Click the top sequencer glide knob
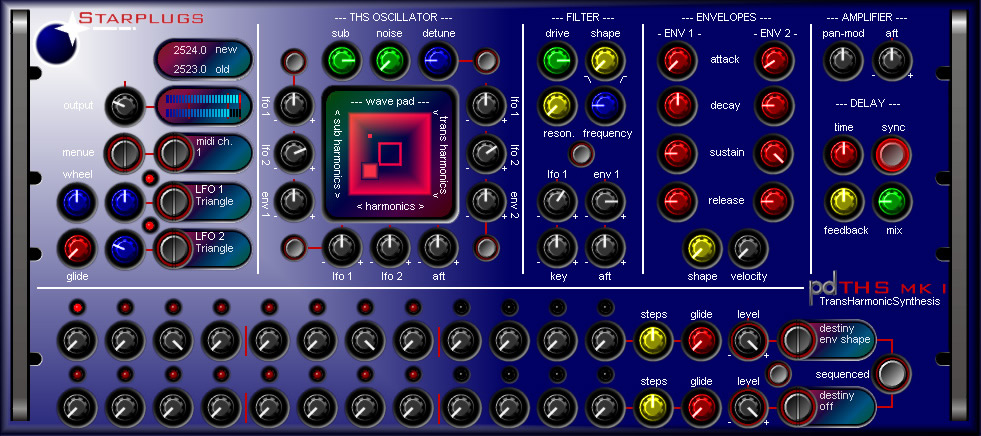The height and width of the screenshot is (436, 981). point(700,340)
